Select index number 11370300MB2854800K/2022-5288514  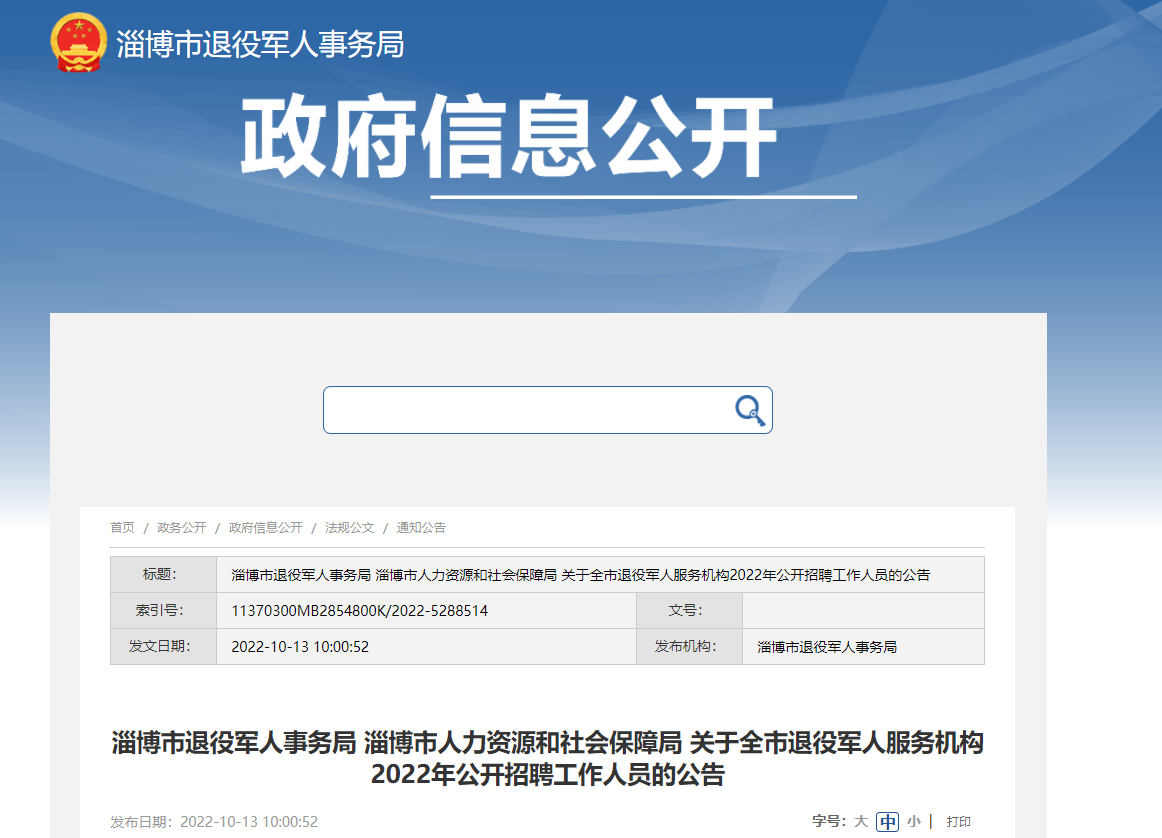click(x=359, y=611)
